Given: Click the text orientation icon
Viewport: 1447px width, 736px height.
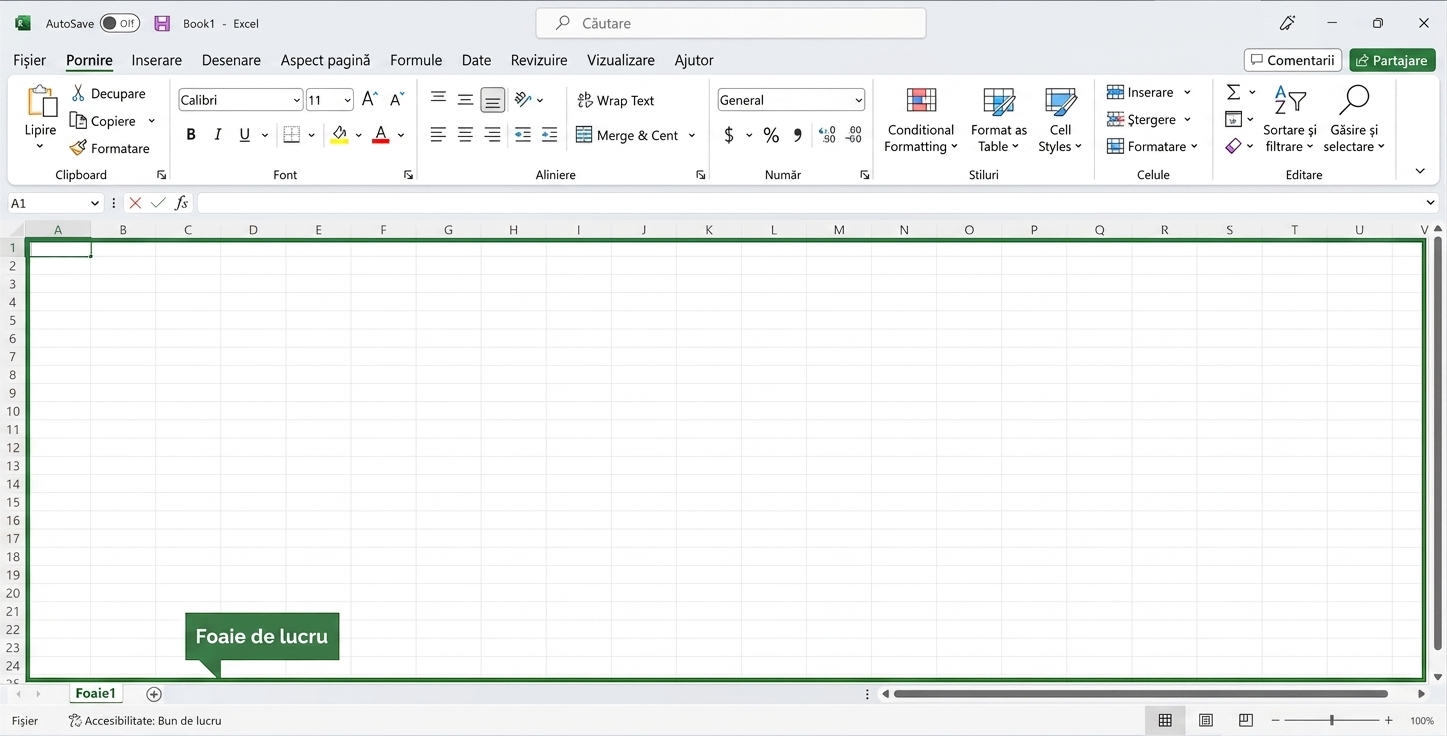Looking at the screenshot, I should [x=522, y=99].
